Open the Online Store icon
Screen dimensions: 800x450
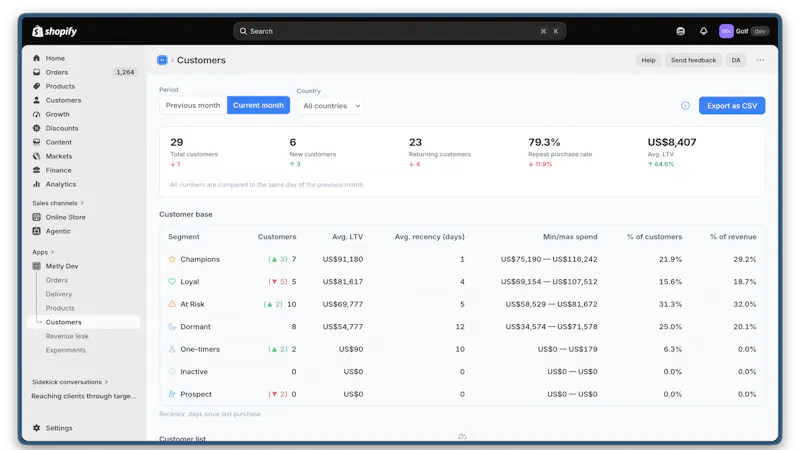(x=36, y=217)
